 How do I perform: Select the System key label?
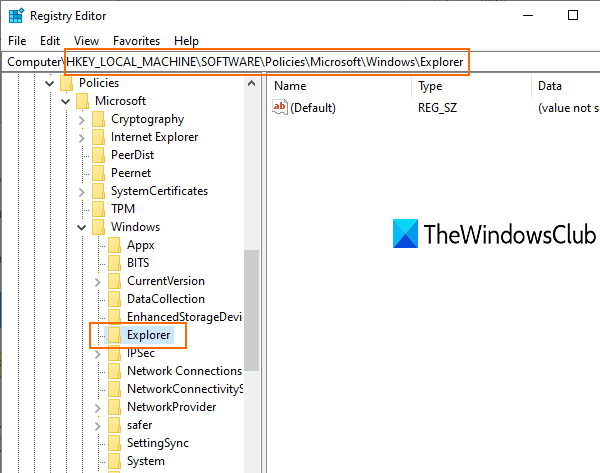[x=146, y=461]
